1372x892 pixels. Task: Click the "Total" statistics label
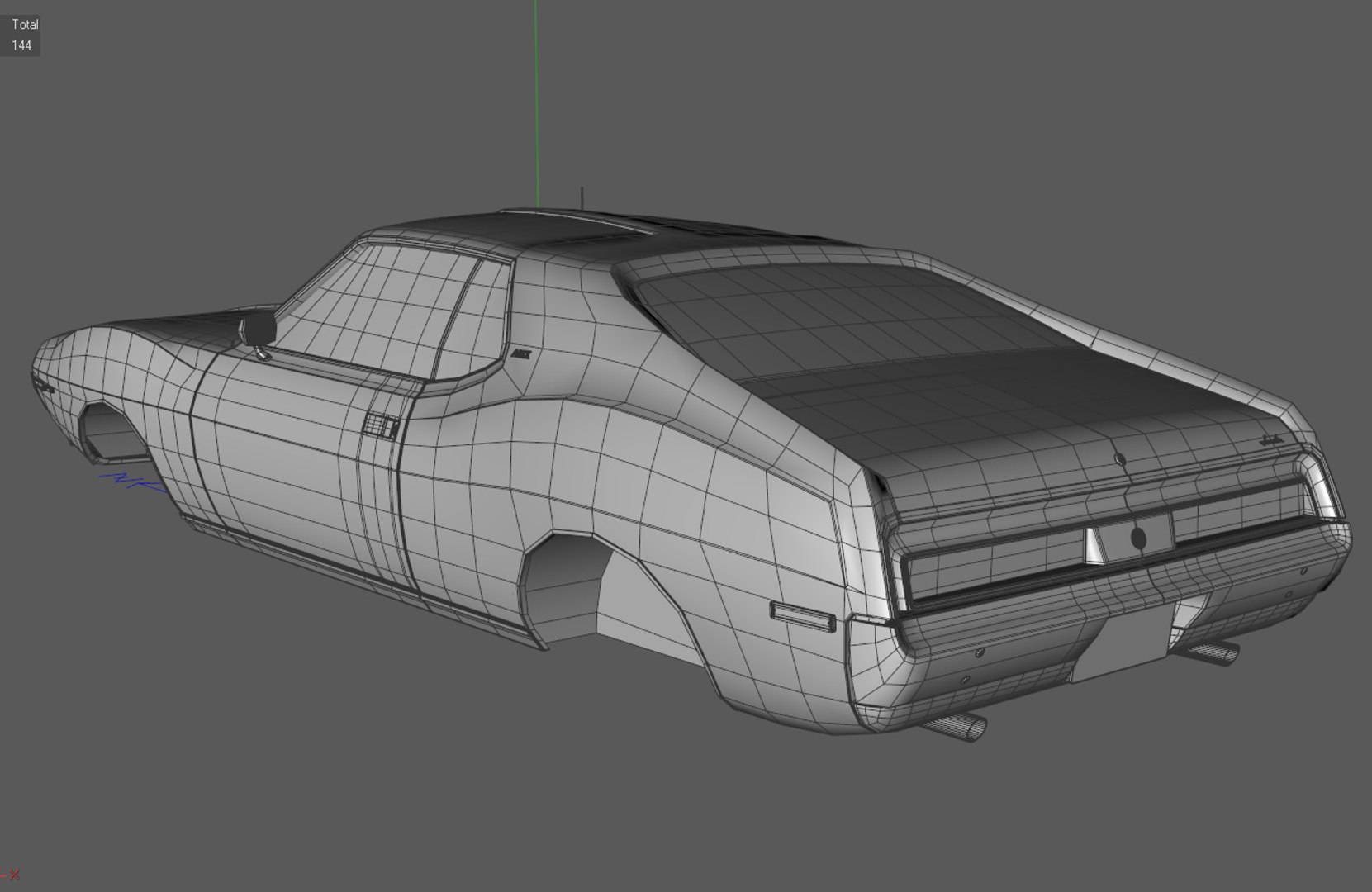point(25,25)
